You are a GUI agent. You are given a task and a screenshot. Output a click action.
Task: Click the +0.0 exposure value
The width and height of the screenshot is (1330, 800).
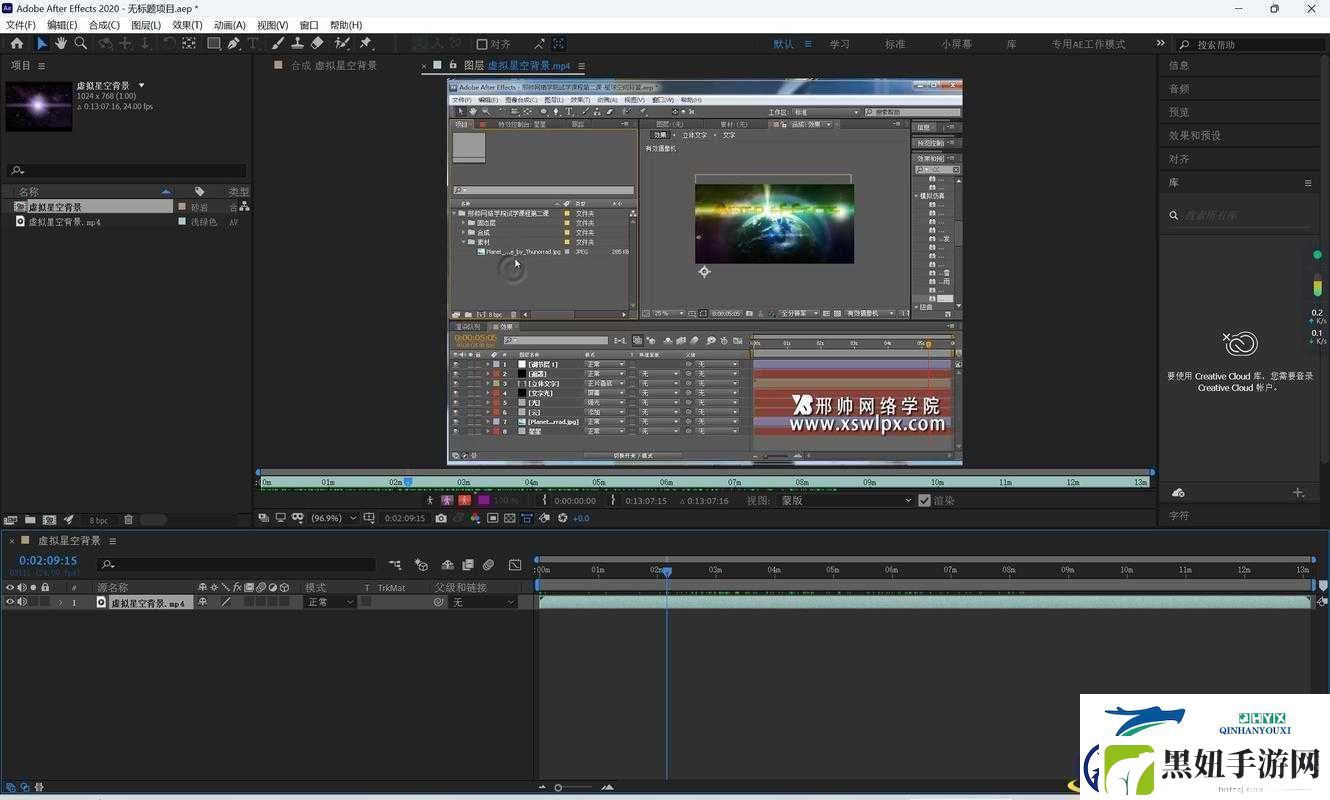pos(581,518)
